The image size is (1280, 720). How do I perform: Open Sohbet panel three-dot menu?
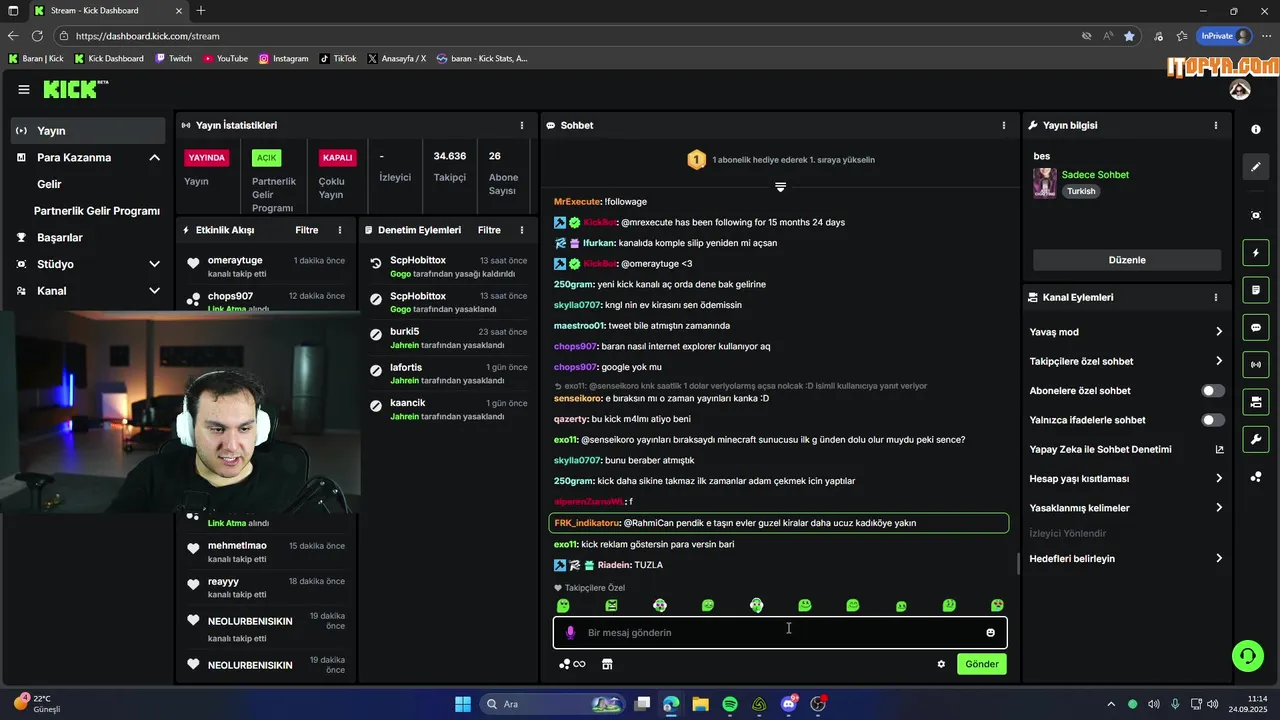coord(1004,125)
